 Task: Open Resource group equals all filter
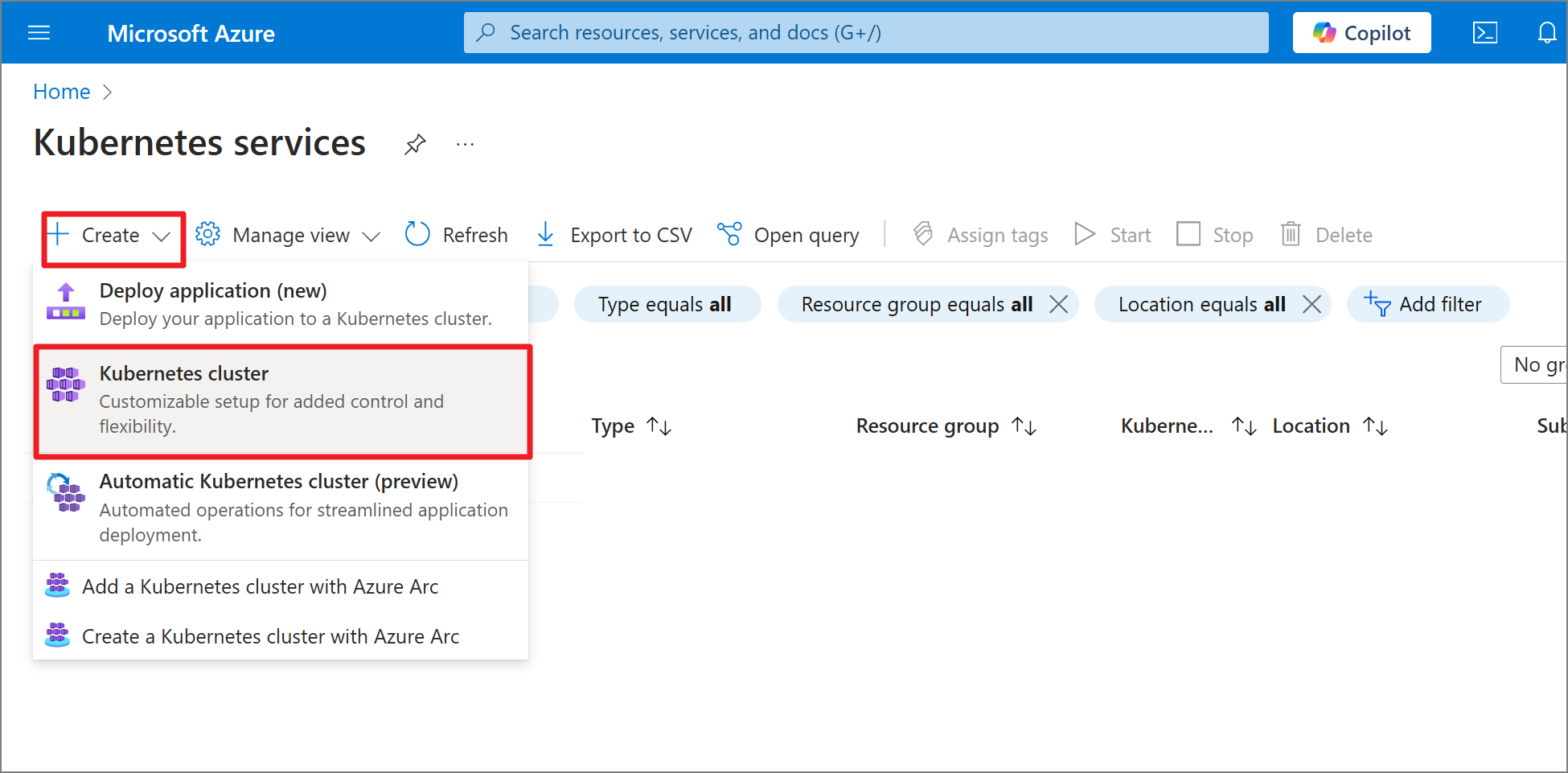917,304
